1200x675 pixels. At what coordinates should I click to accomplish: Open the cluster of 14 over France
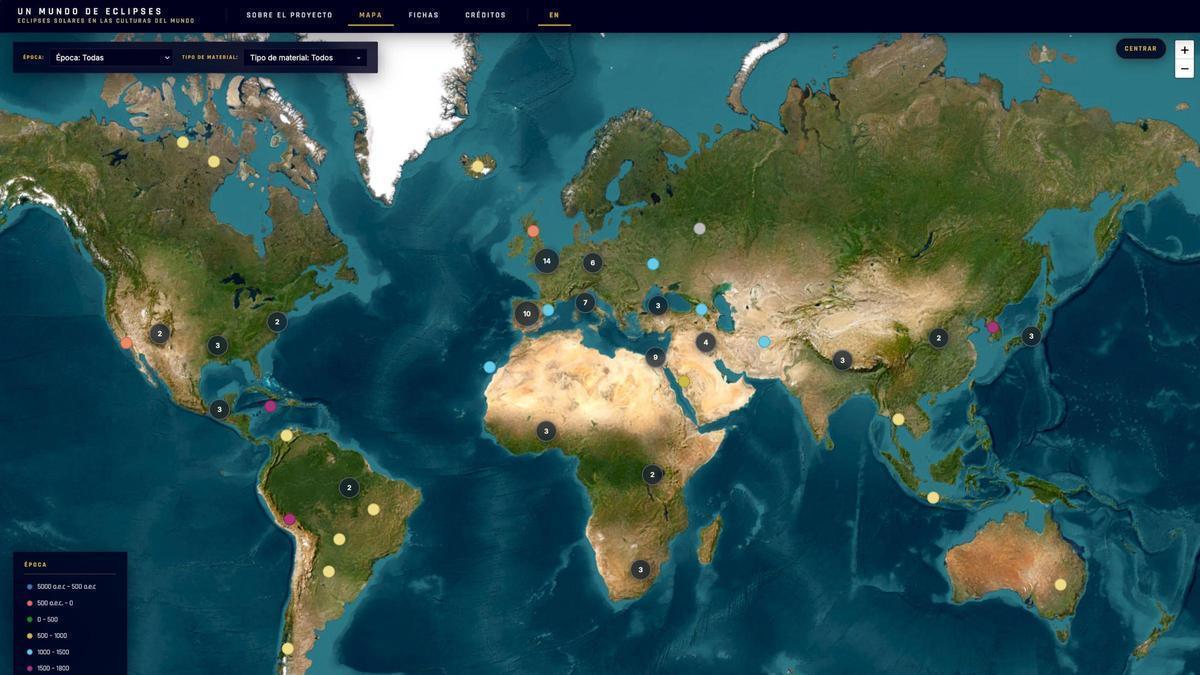[x=546, y=261]
